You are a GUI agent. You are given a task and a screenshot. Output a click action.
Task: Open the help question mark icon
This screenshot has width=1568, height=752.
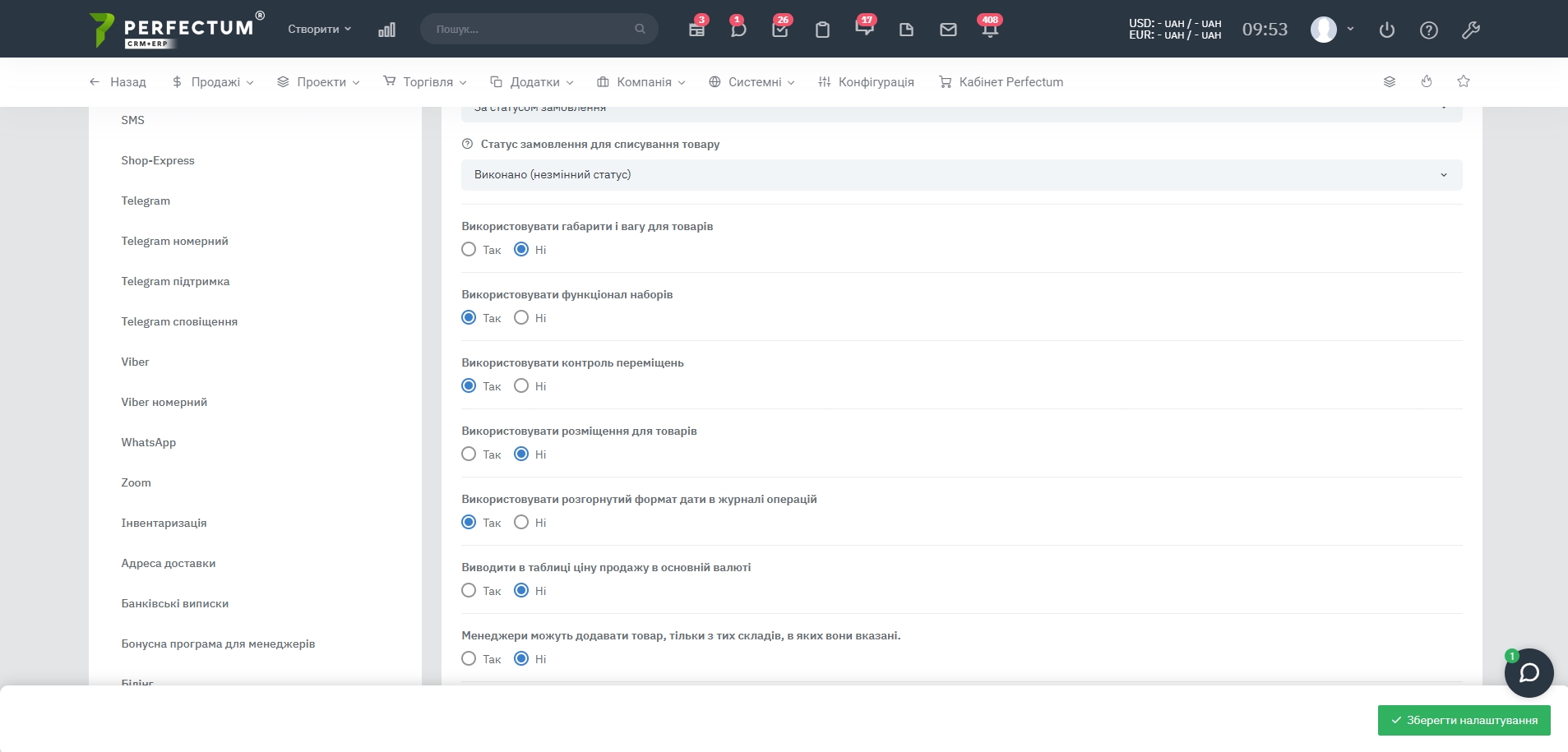click(x=1428, y=30)
